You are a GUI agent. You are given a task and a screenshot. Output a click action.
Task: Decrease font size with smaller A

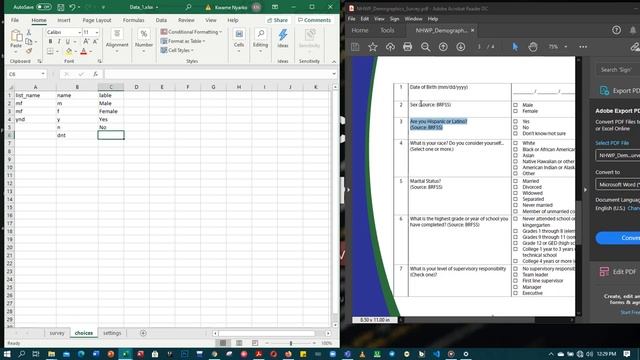[x=95, y=42]
